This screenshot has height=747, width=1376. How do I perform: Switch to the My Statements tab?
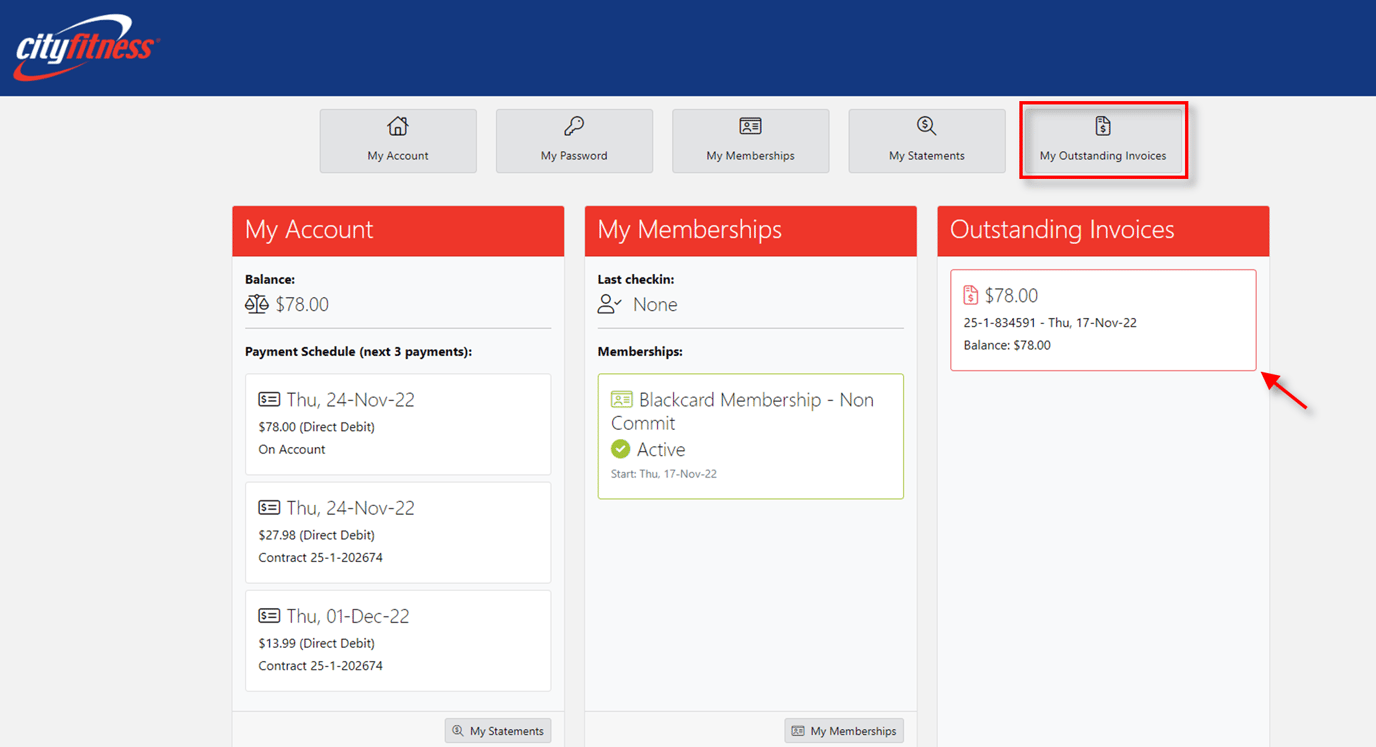pyautogui.click(x=926, y=141)
